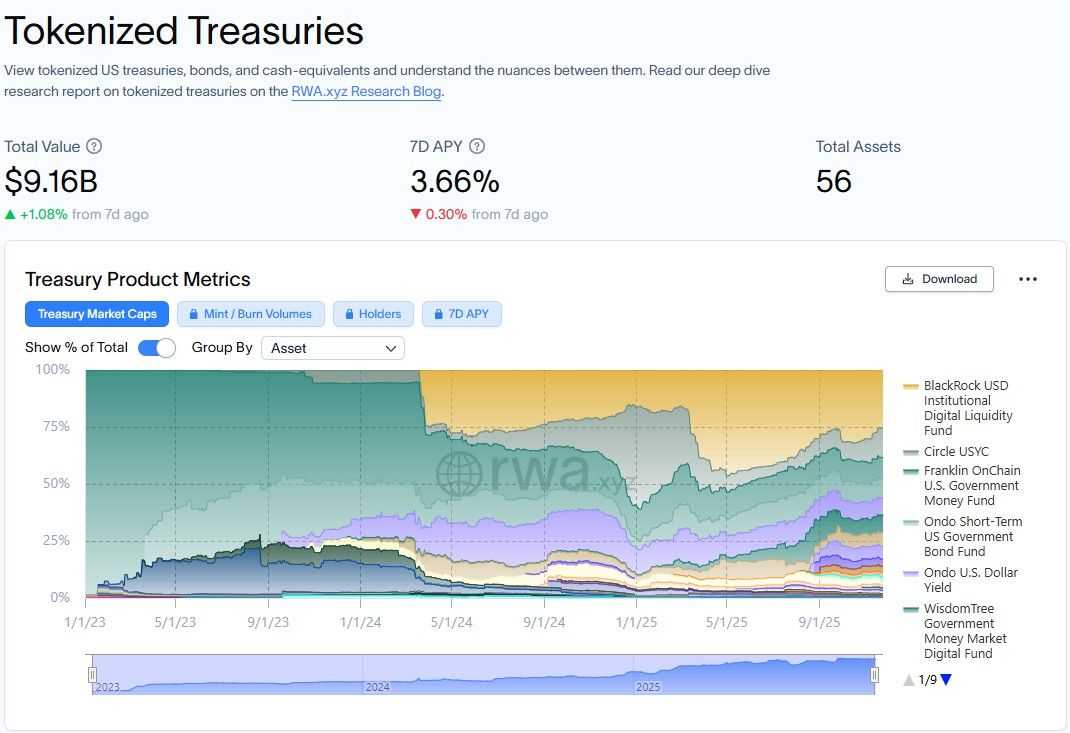Switch to the Holders tab

pyautogui.click(x=373, y=313)
